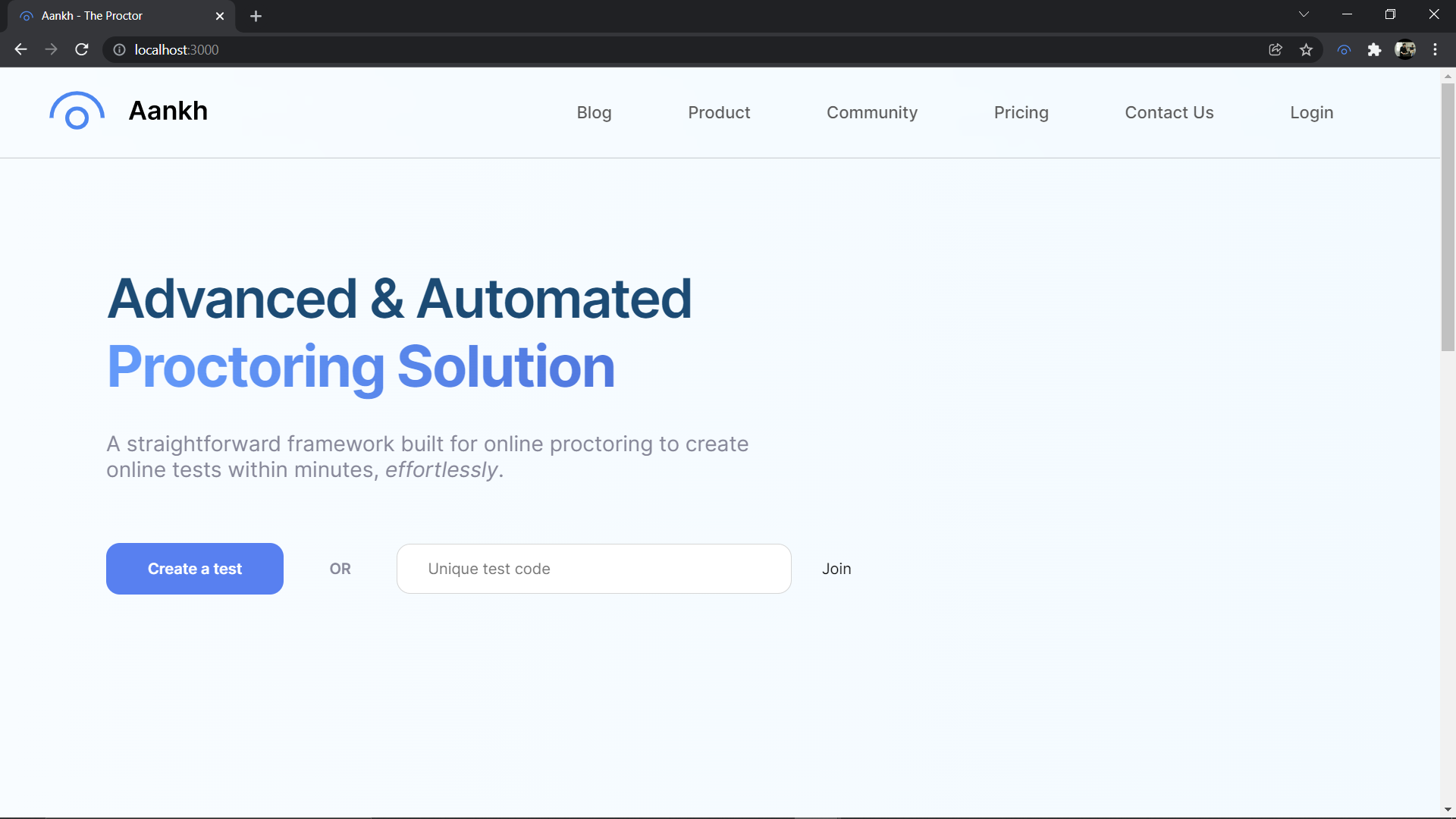Go to Pricing nav item

(x=1021, y=112)
